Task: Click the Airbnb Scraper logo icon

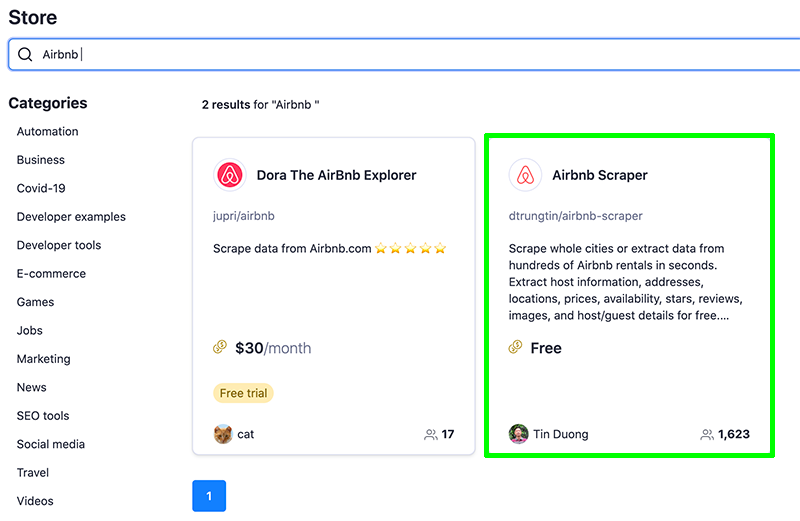Action: point(525,175)
